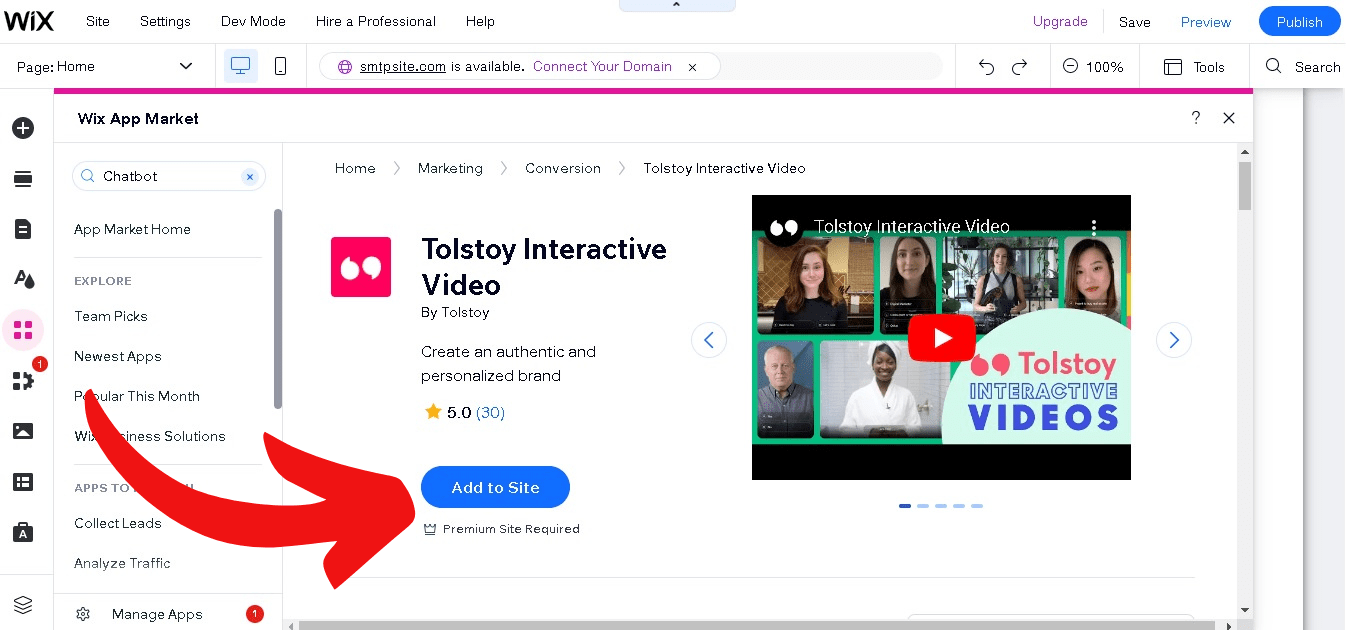Click the Upgrade link
This screenshot has width=1346, height=630.
(1060, 21)
